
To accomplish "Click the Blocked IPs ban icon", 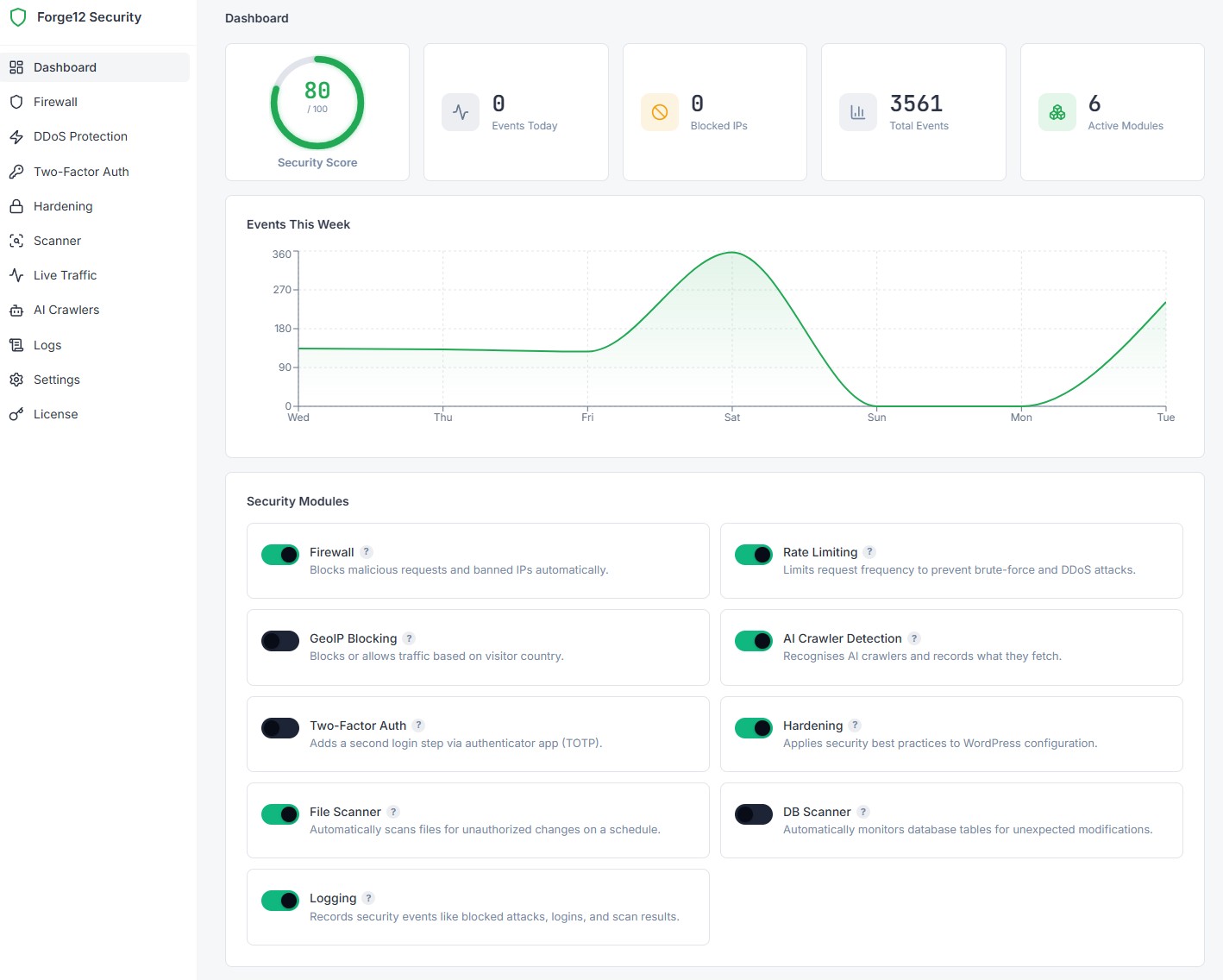I will tap(660, 112).
